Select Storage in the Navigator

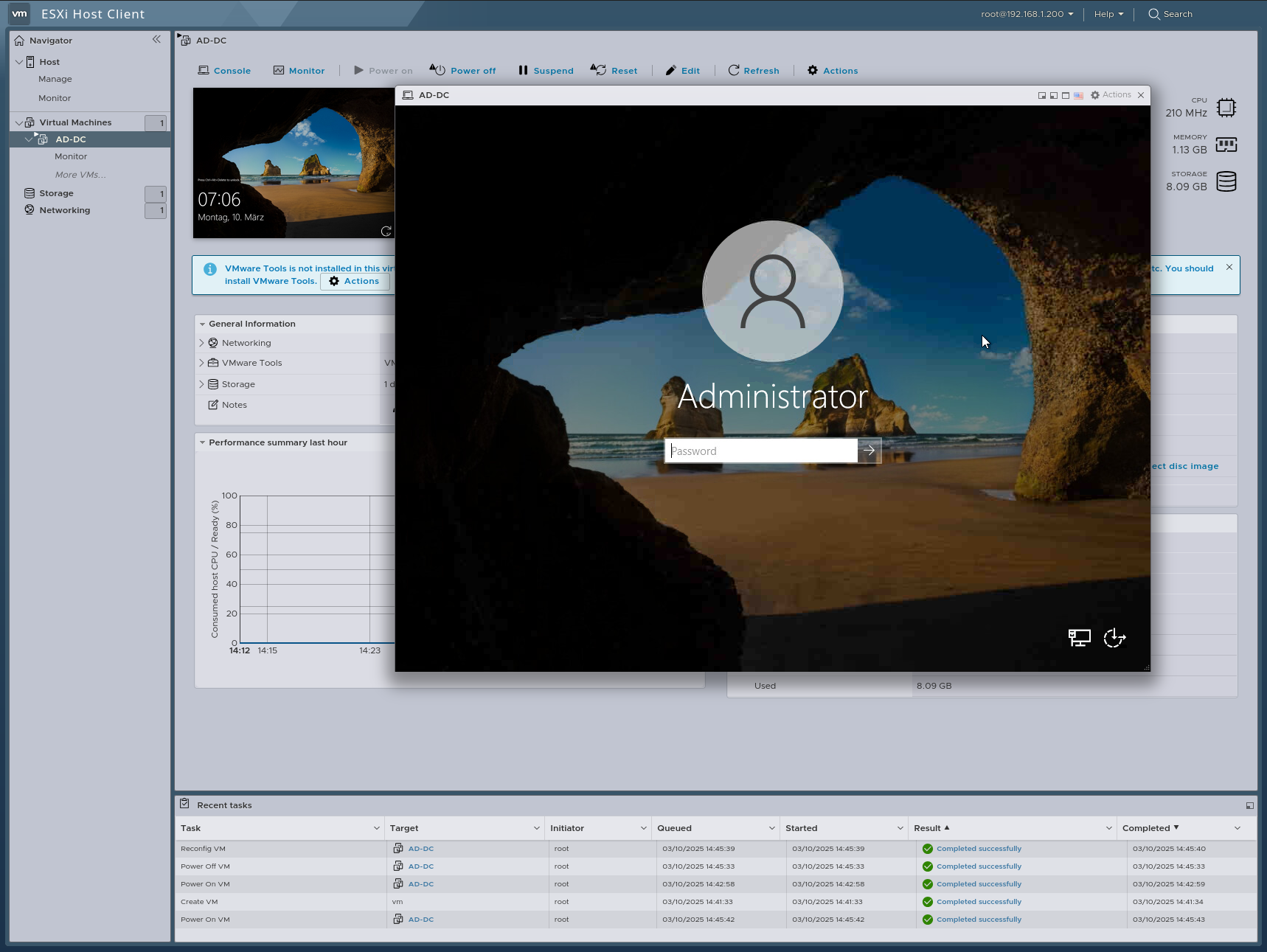click(x=56, y=193)
